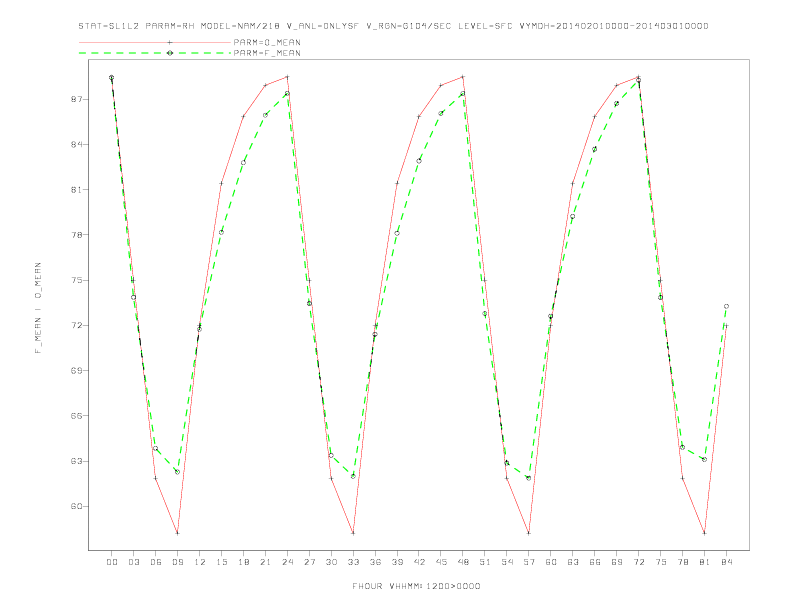
Task: Click the x-axis tick label 72
Action: 638,562
